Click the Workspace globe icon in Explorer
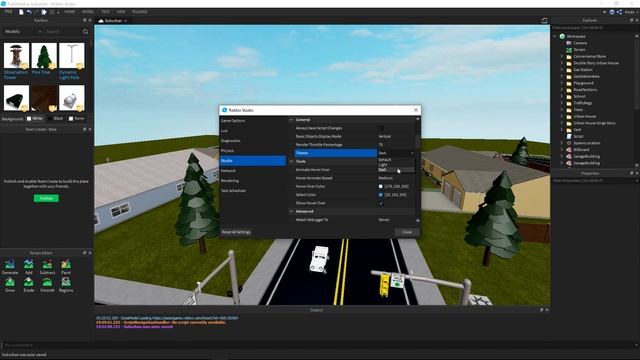Screen dimensions: 640x360 click(x=562, y=36)
